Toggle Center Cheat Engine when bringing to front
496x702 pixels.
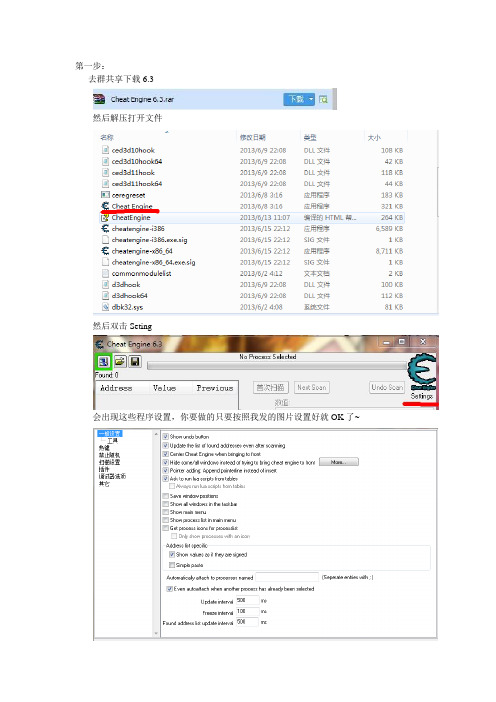click(166, 454)
